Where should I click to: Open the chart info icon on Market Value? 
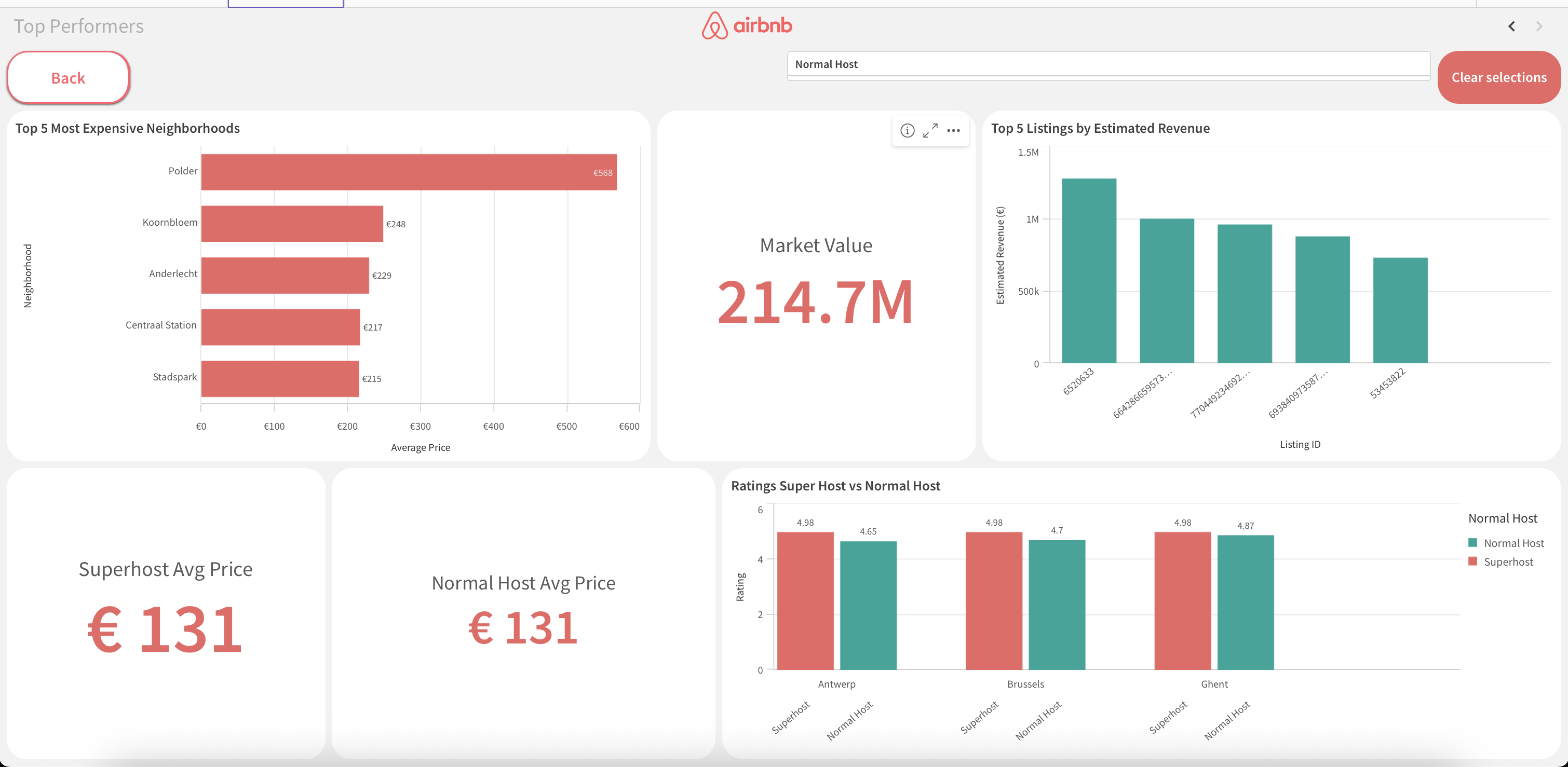(907, 130)
